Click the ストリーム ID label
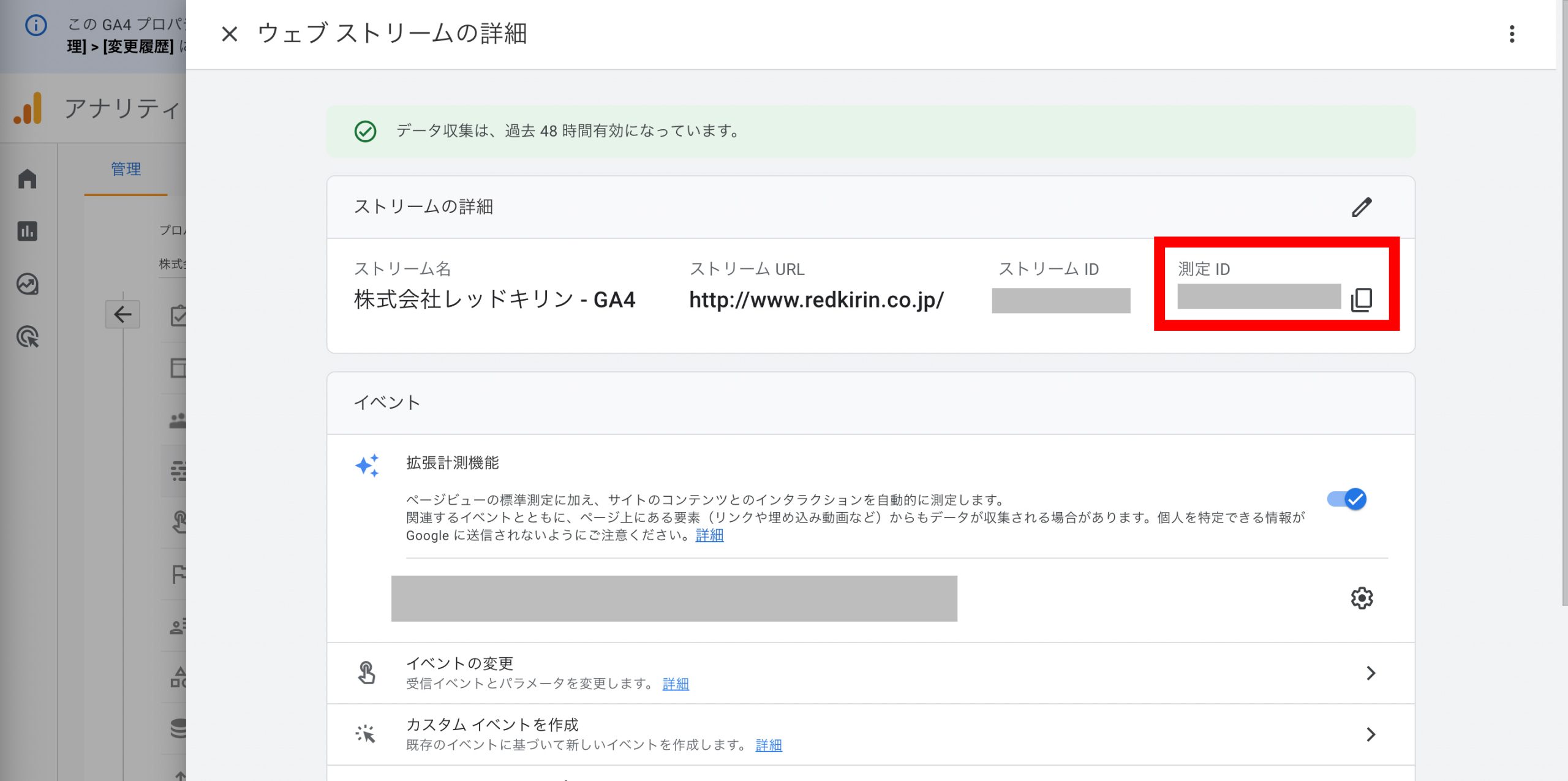Screen dimensions: 1568x781 [1049, 269]
